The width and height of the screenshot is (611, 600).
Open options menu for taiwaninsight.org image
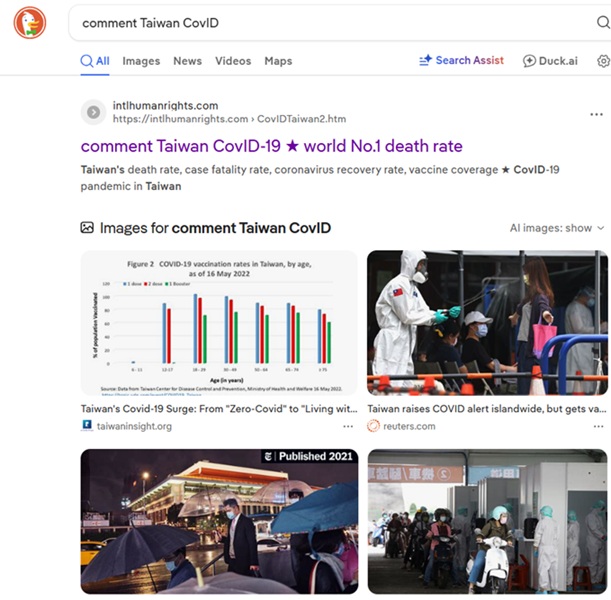coord(348,426)
